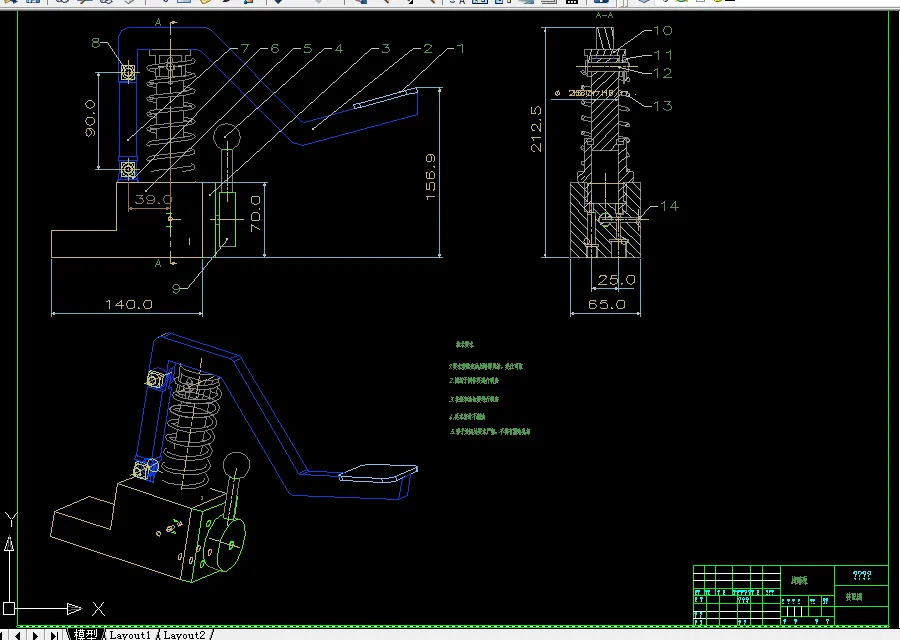Select the 65.0 dimension text
Viewport: 900px width, 640px height.
[x=607, y=304]
